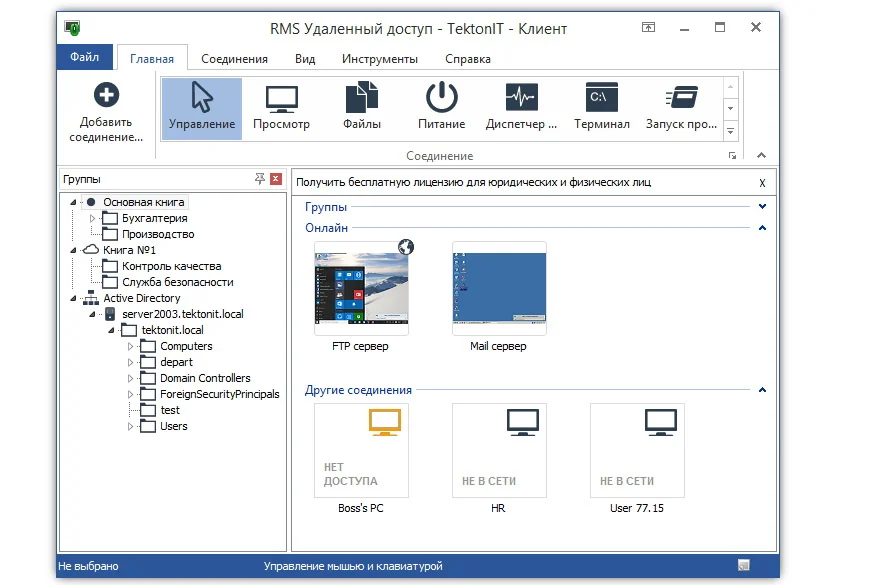Screen dimensions: 876x585
Task: Select the Просмотр view-only mode
Action: tap(282, 108)
